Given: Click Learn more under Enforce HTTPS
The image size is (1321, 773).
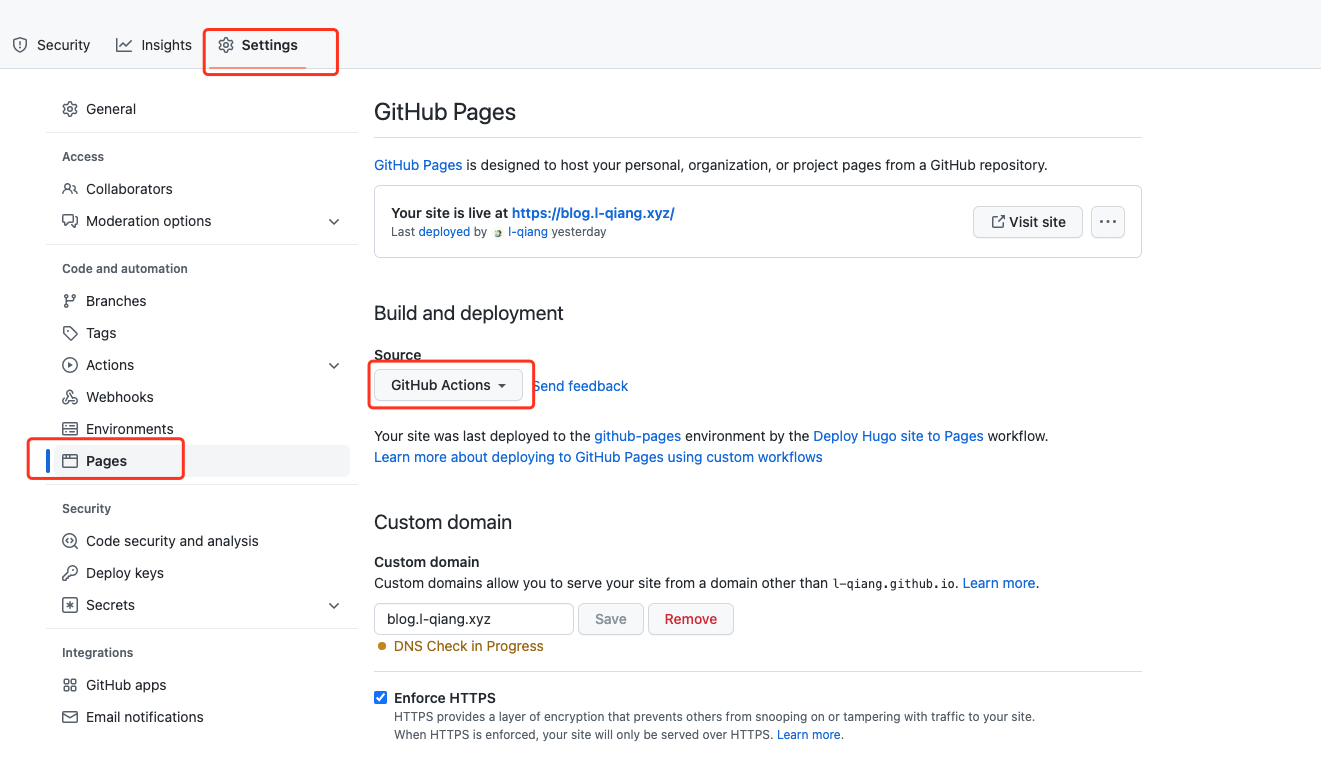Looking at the screenshot, I should coord(809,735).
